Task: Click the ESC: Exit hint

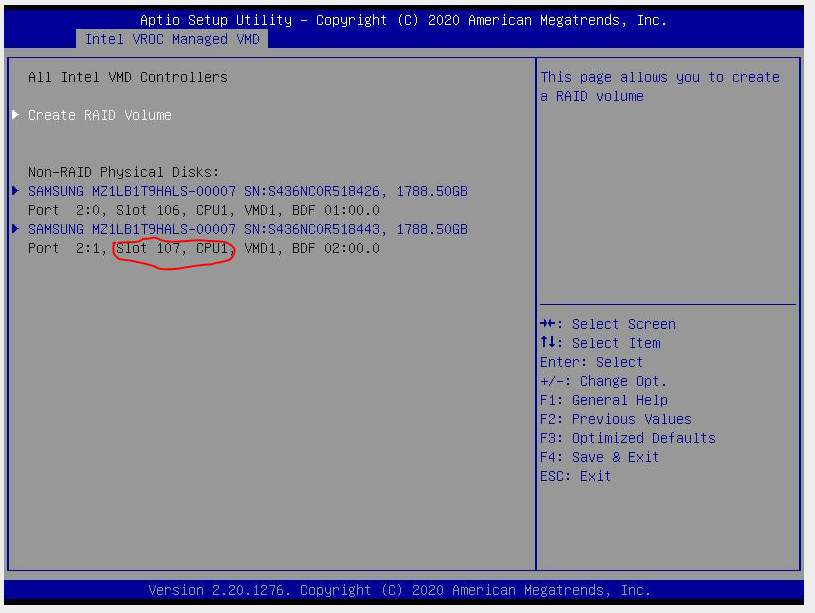Action: point(575,476)
